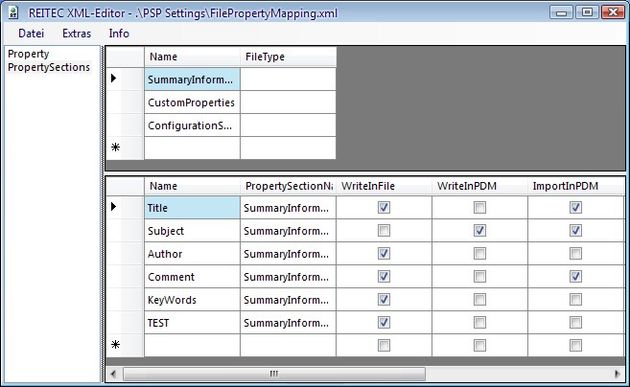The image size is (630, 387).
Task: Click empty Name cell in upper new row
Action: (x=192, y=148)
